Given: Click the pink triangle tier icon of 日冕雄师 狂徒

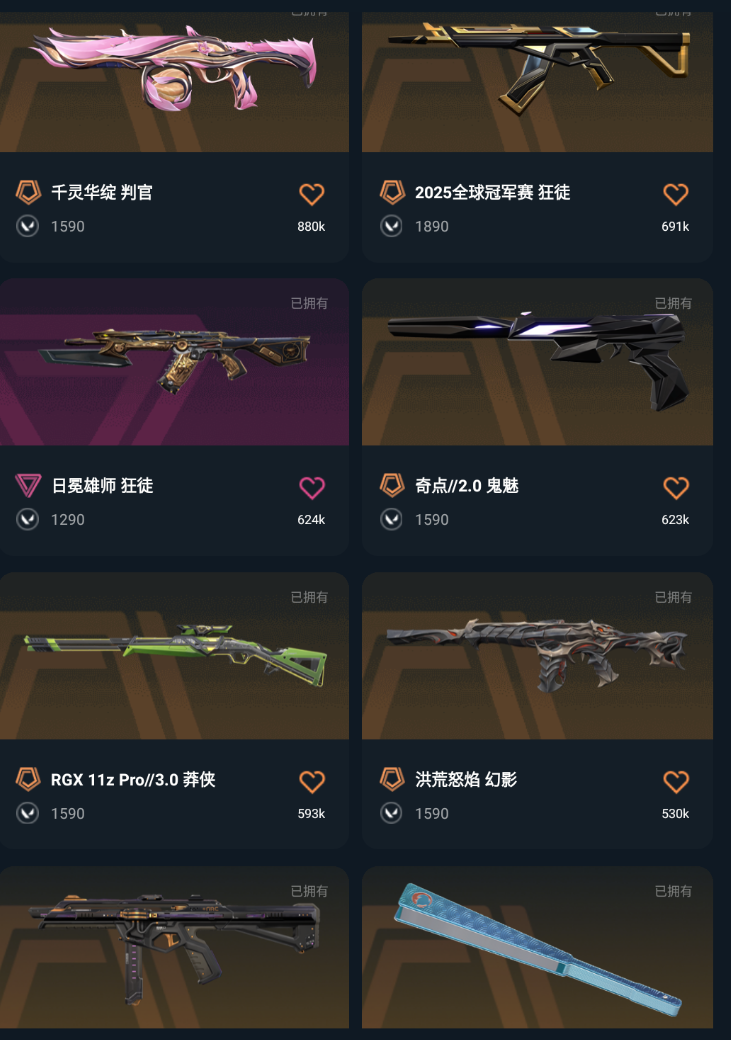Looking at the screenshot, I should pos(28,486).
